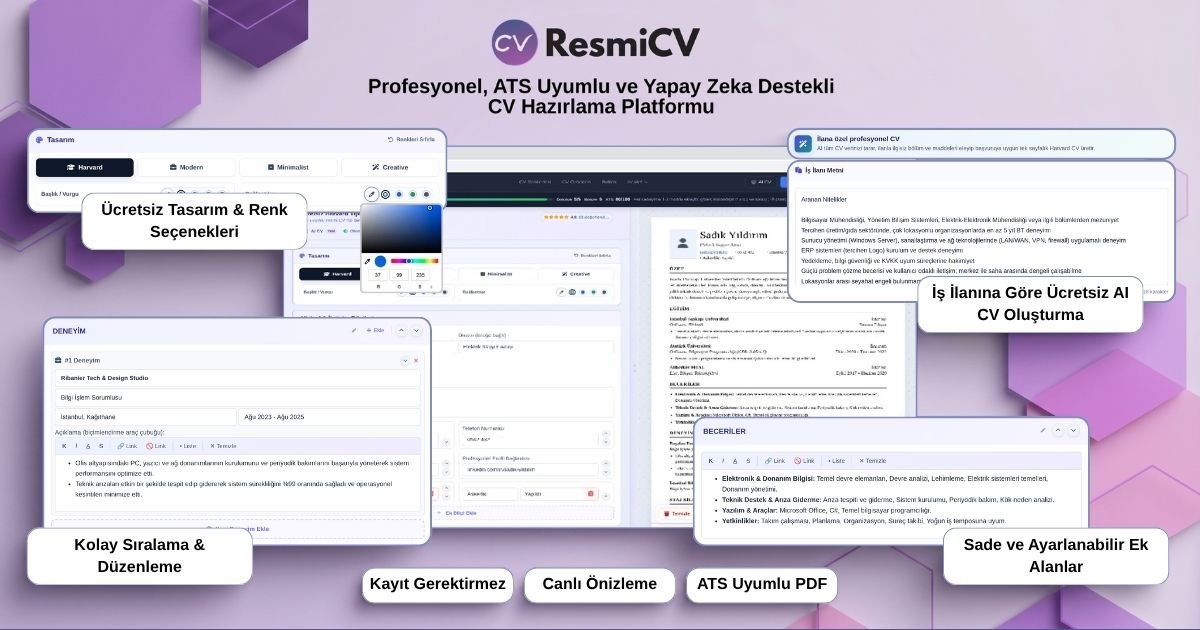1200x630 pixels.
Task: Pick the green preset colour dot
Action: (413, 194)
